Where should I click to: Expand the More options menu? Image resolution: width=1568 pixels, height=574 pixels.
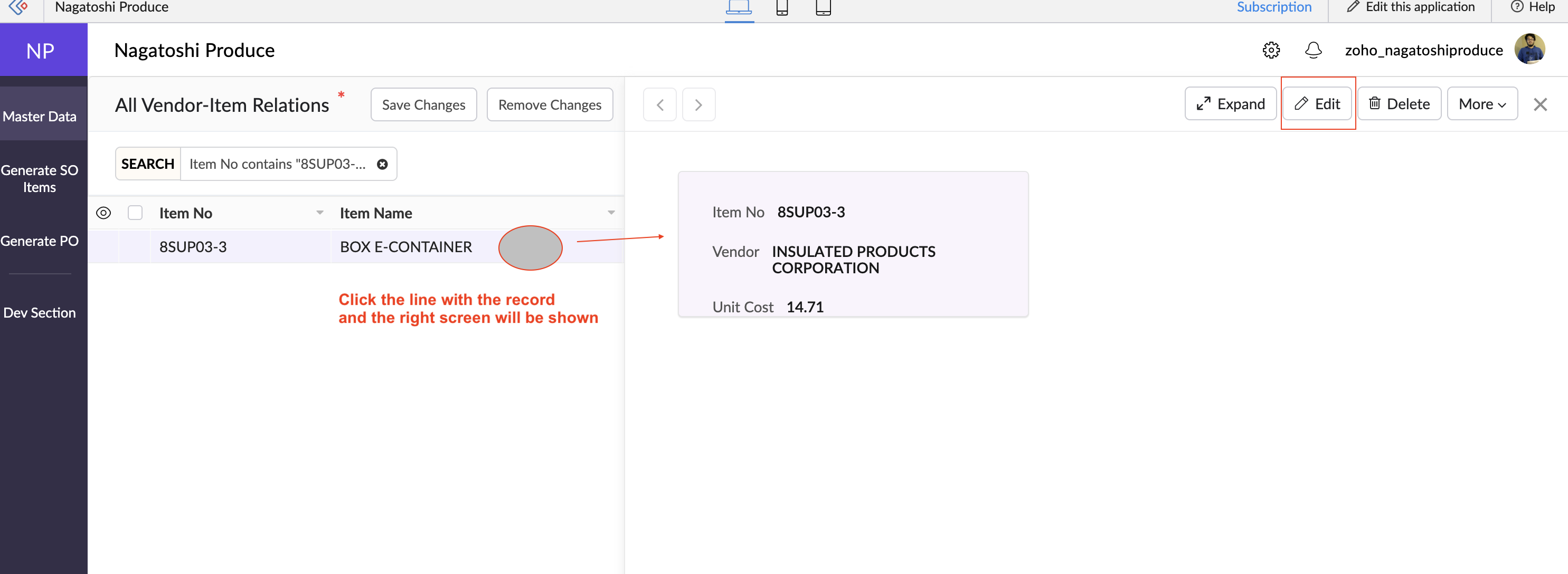pyautogui.click(x=1481, y=104)
